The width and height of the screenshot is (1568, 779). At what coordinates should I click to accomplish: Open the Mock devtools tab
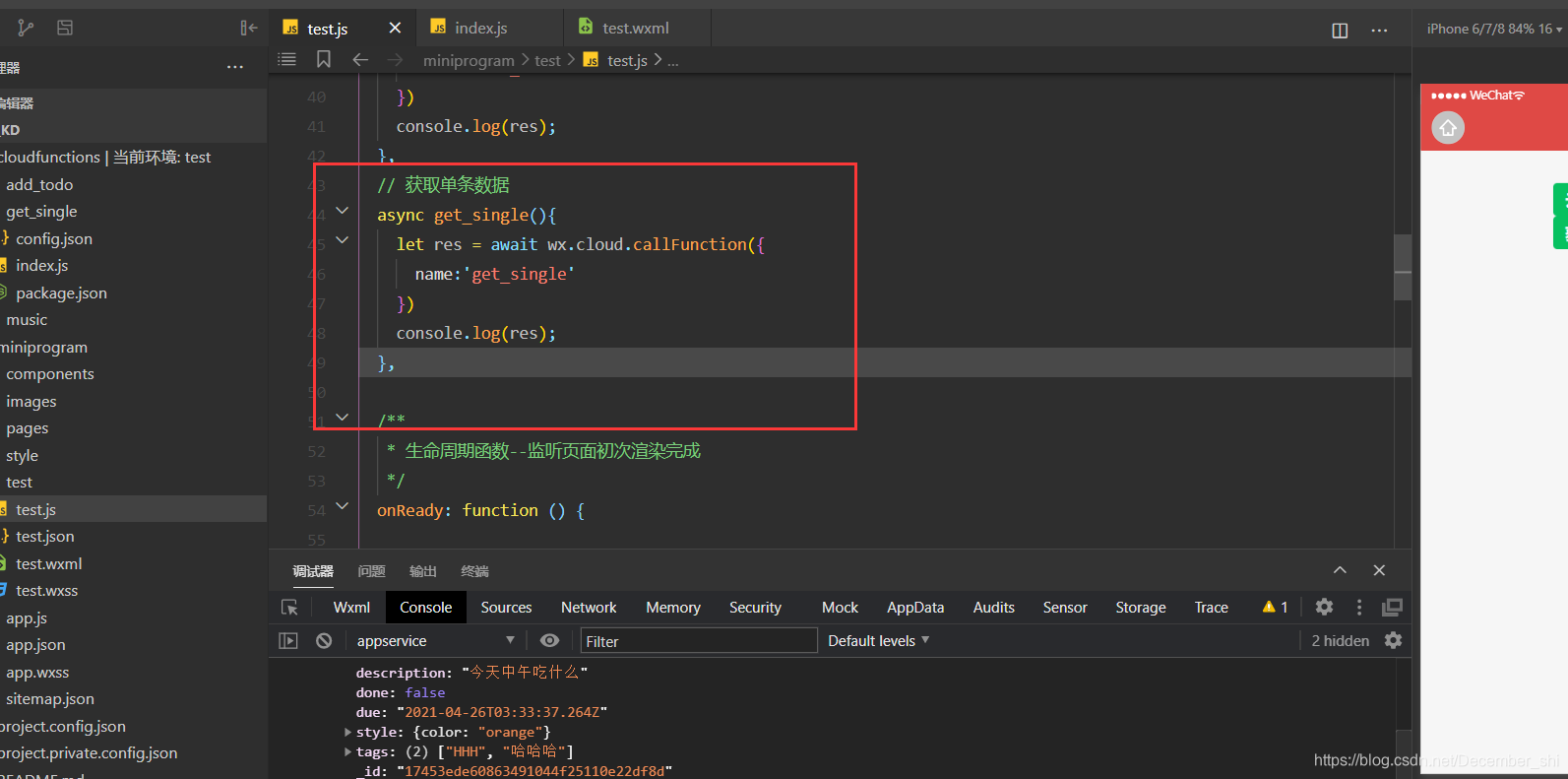(840, 608)
